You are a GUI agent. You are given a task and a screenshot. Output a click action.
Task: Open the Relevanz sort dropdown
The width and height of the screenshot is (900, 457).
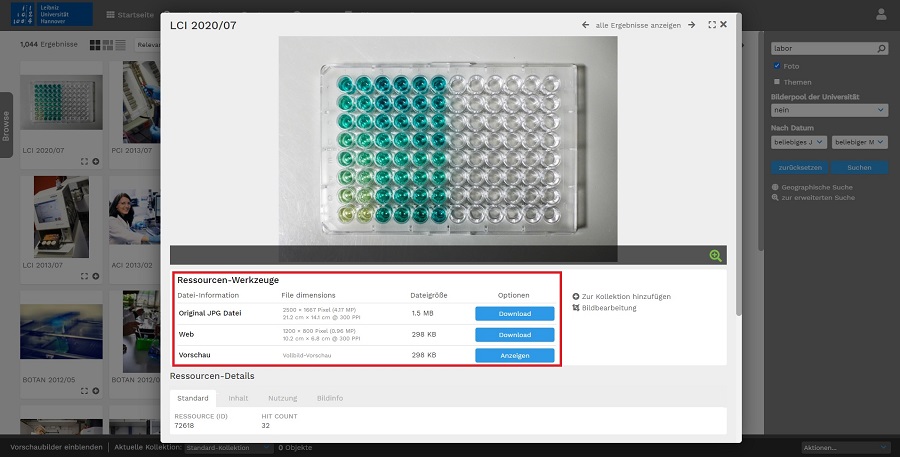tap(148, 45)
